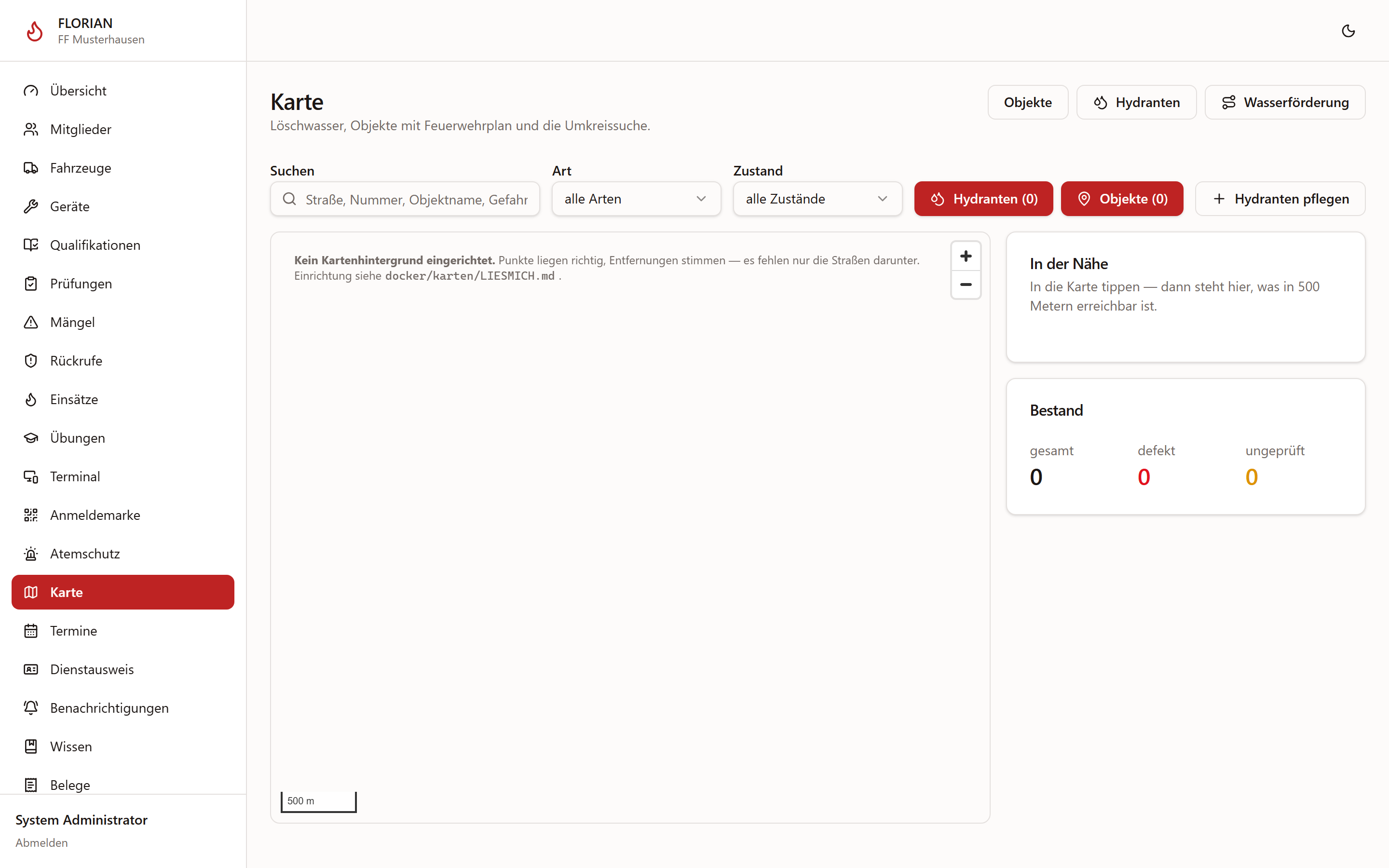This screenshot has width=1389, height=868.
Task: Toggle the Objekte (0) layer button
Action: point(1121,199)
